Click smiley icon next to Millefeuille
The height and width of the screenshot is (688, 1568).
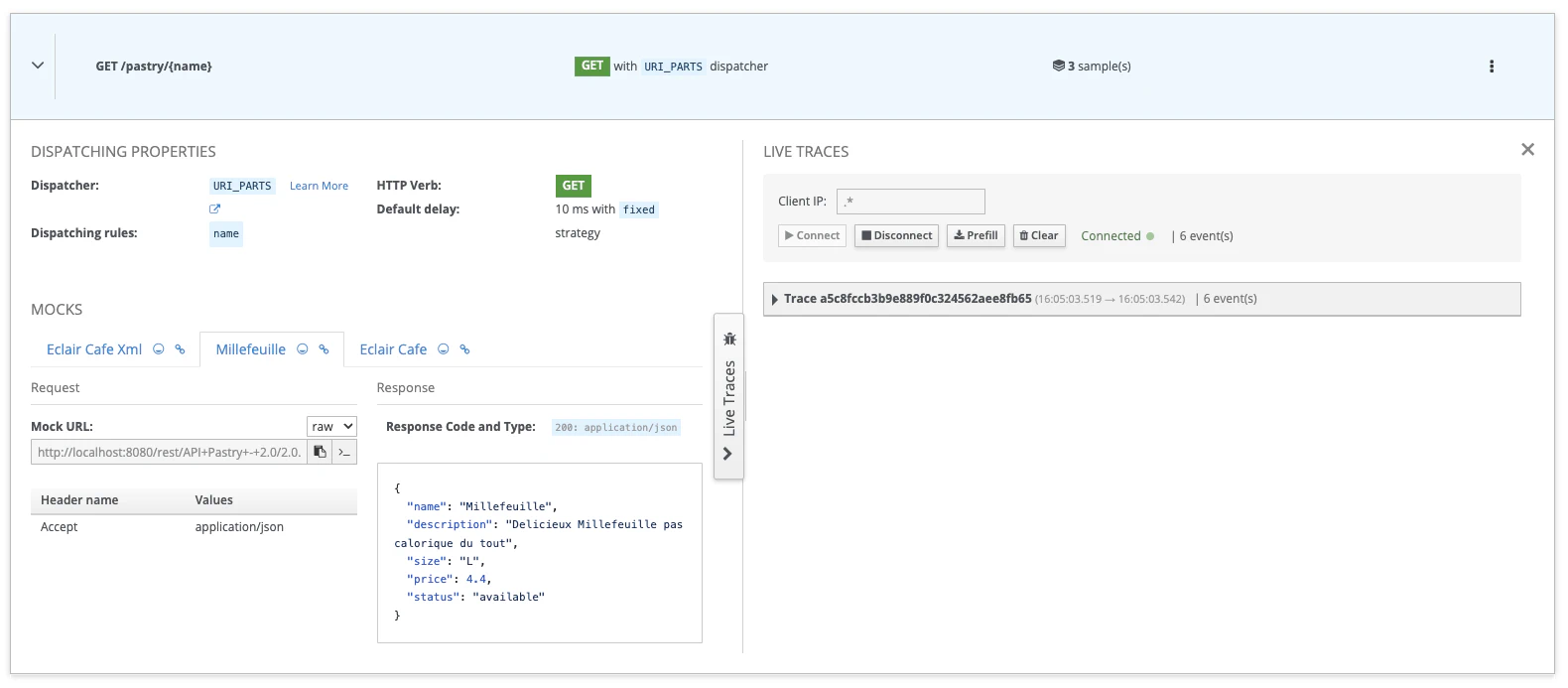303,349
